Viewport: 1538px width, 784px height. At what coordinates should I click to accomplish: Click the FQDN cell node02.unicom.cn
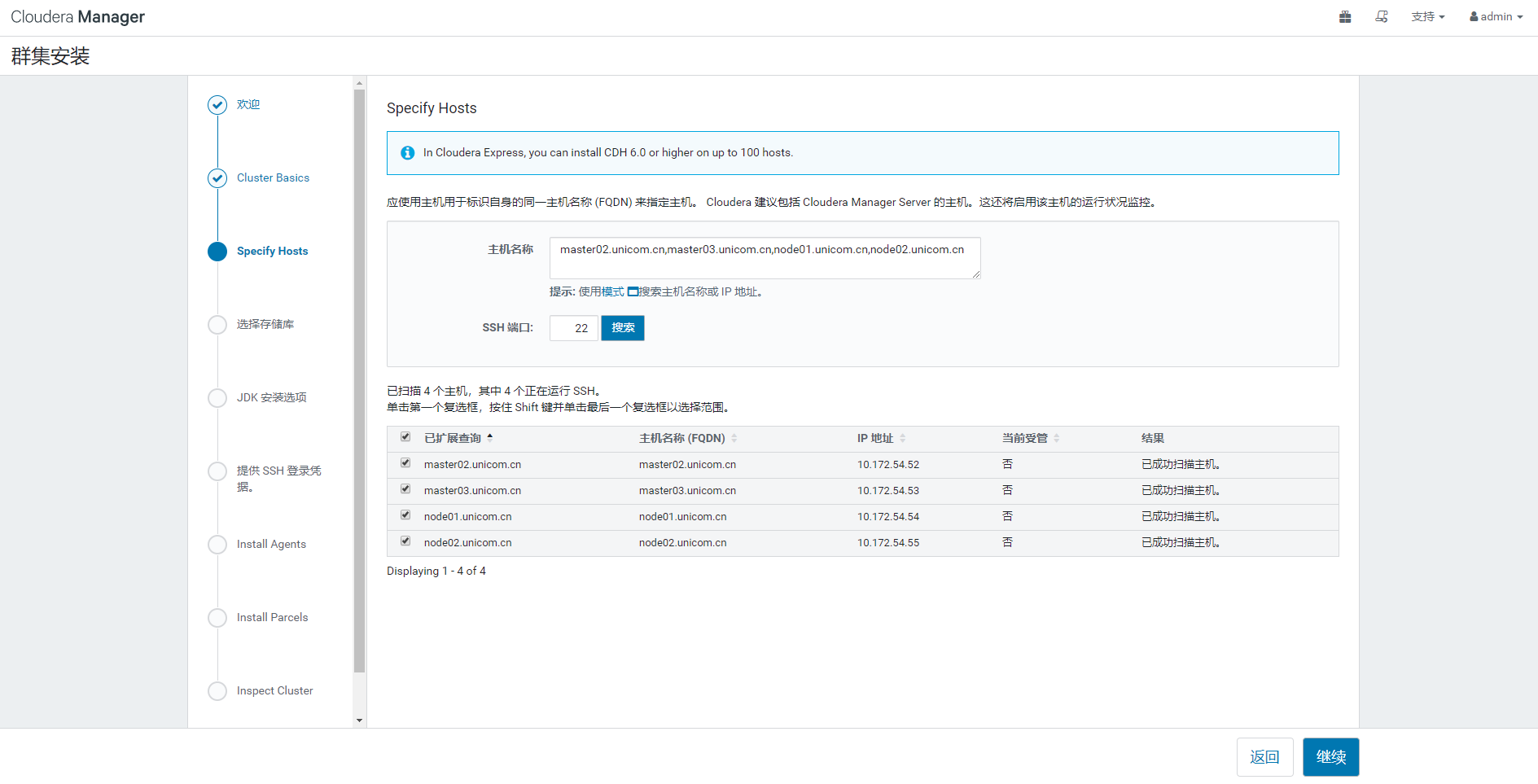(682, 543)
